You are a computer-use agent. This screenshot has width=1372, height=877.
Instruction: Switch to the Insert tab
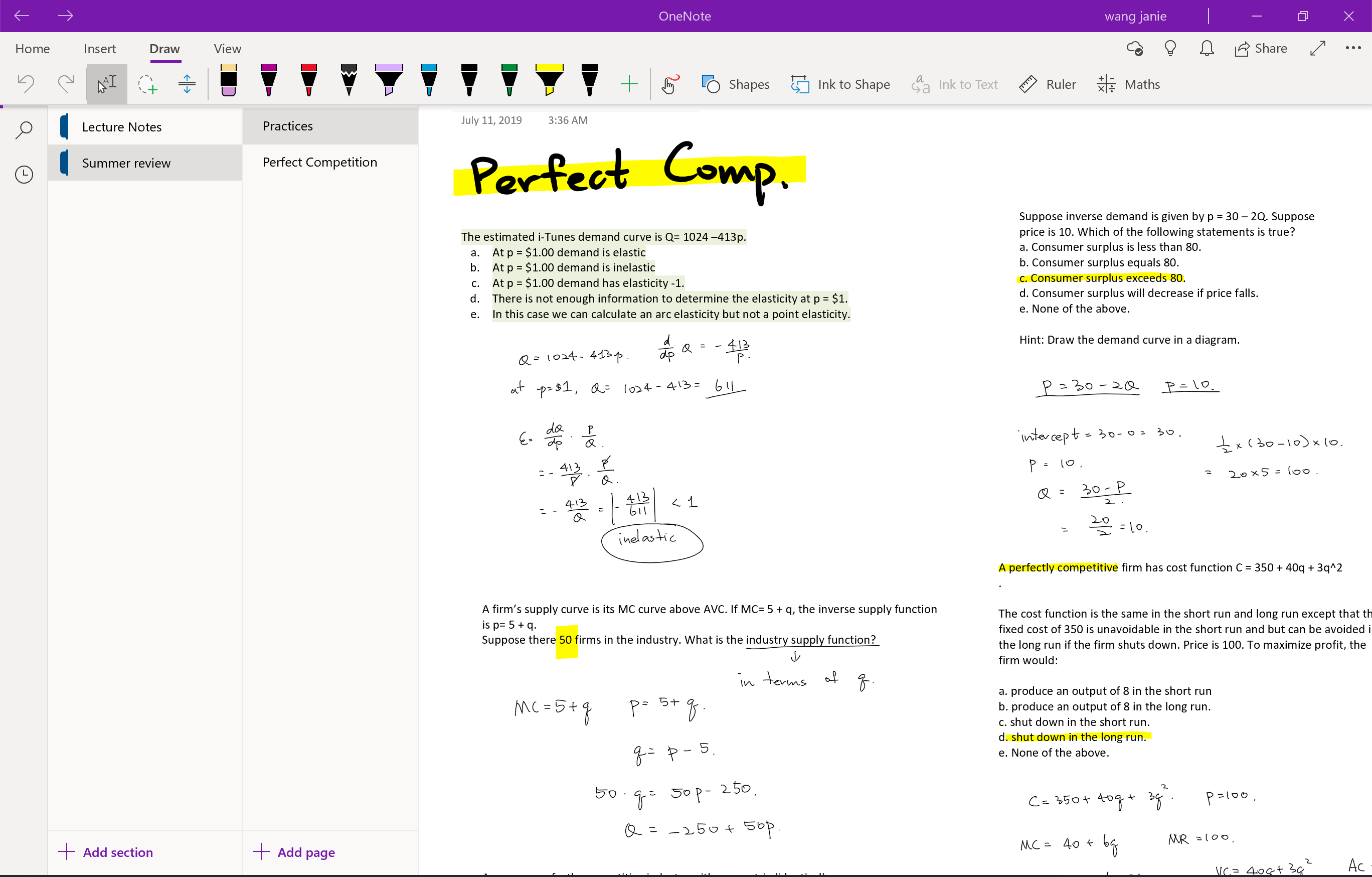point(100,48)
